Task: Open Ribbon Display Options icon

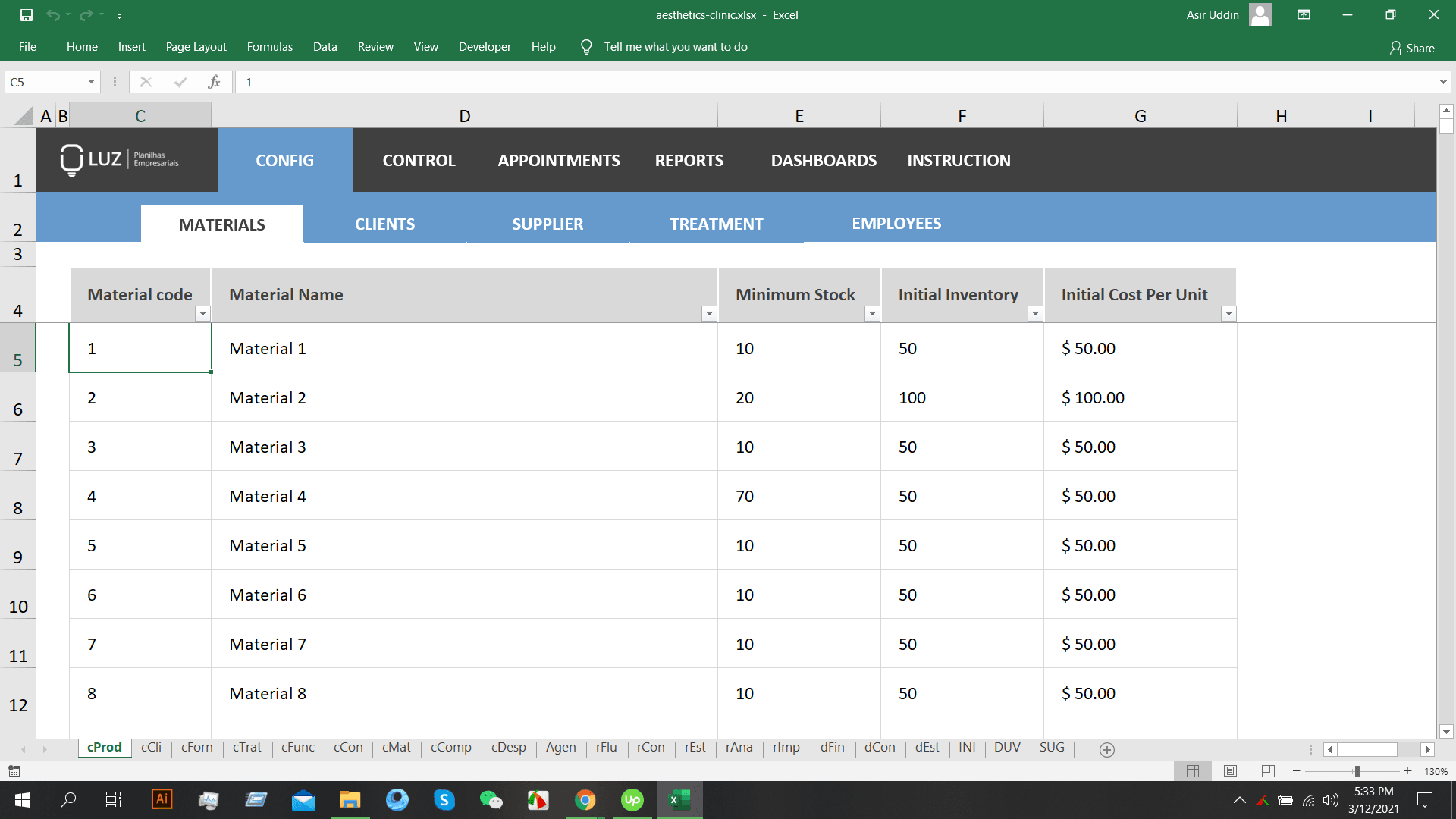Action: (x=1304, y=14)
